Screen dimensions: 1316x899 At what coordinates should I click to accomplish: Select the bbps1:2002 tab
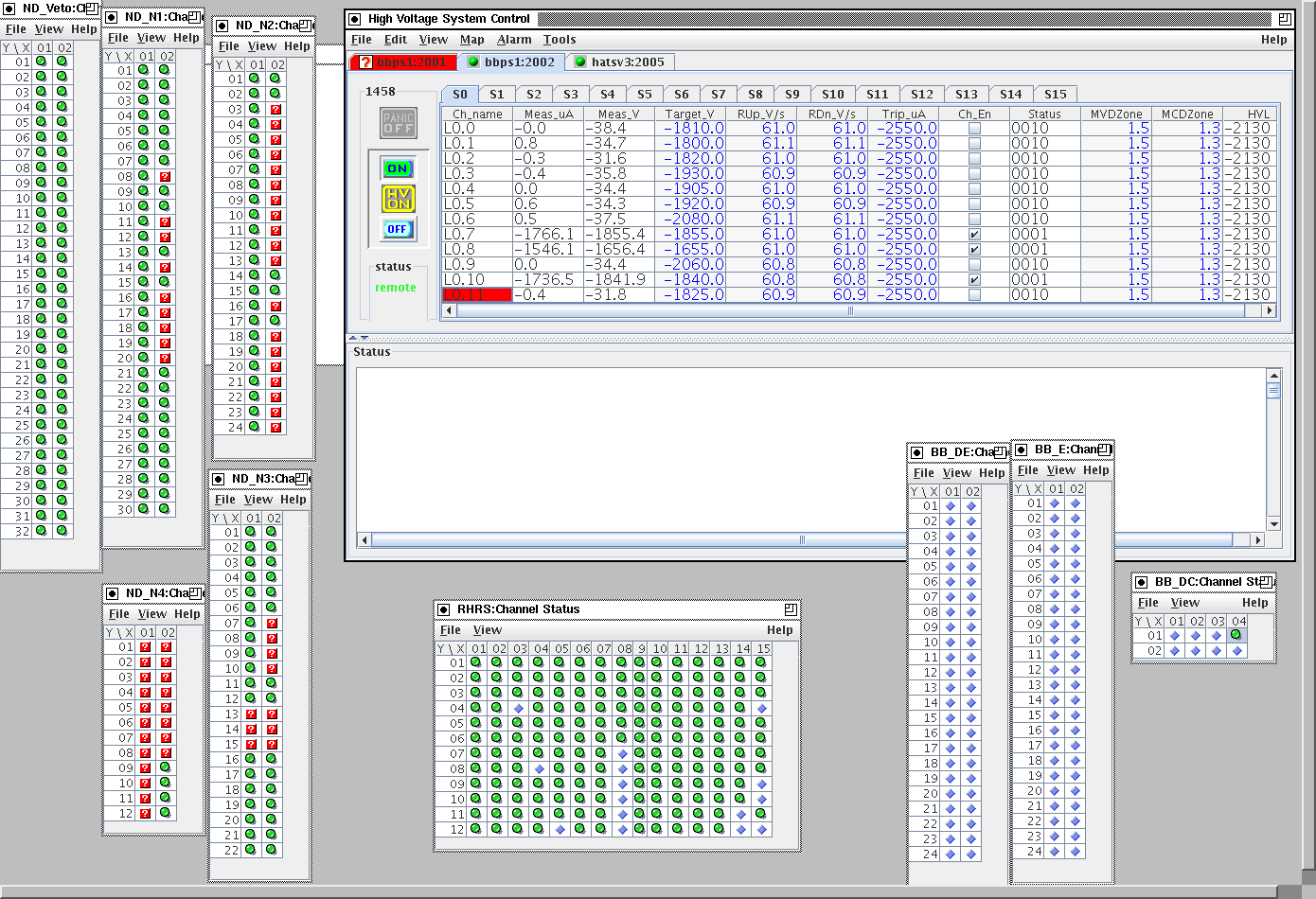coord(511,62)
